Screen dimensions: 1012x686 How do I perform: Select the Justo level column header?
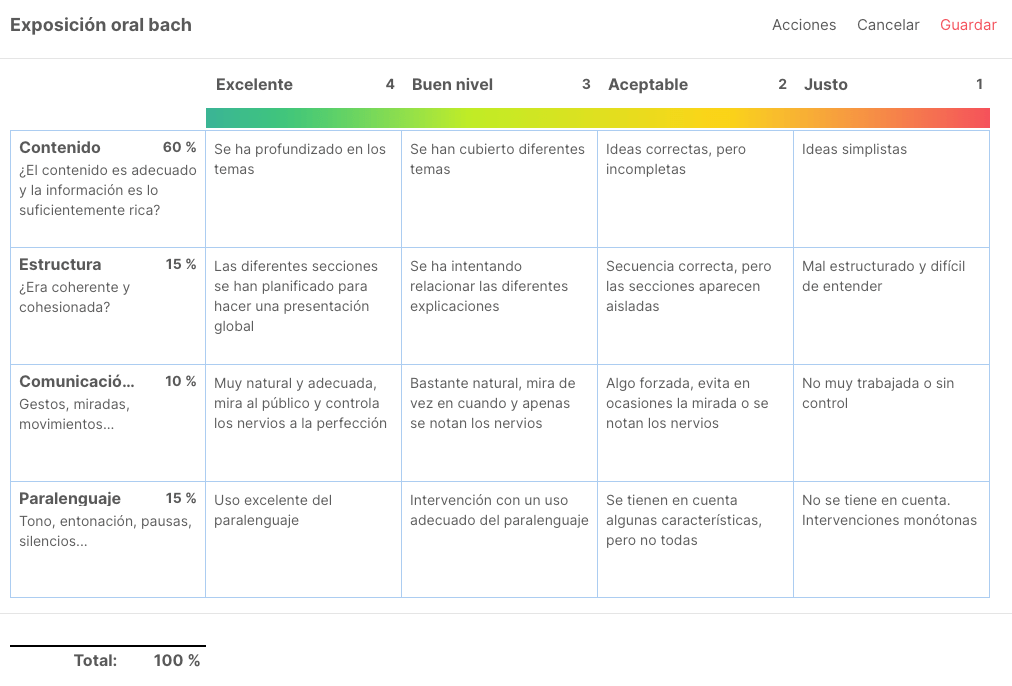point(825,85)
